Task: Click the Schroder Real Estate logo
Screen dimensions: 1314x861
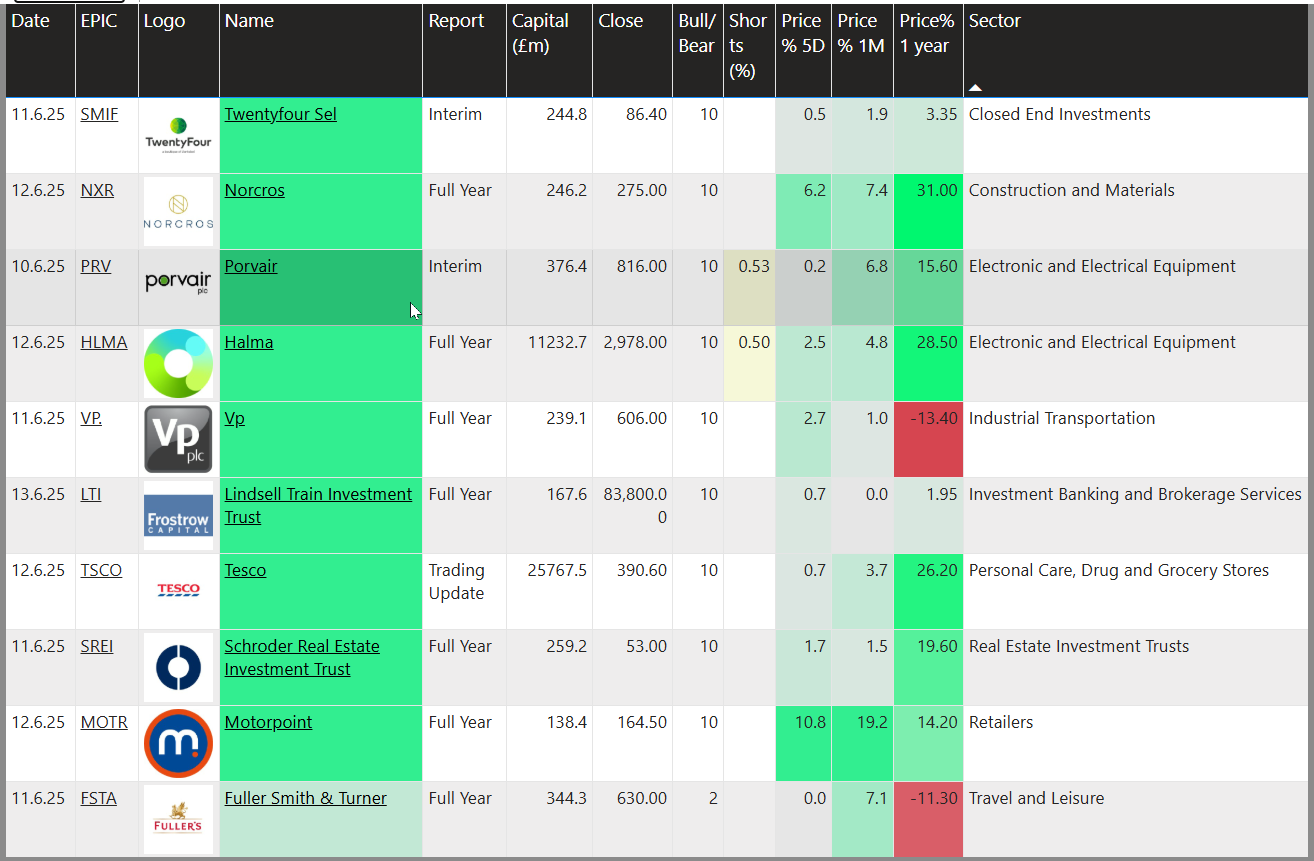Action: point(178,667)
